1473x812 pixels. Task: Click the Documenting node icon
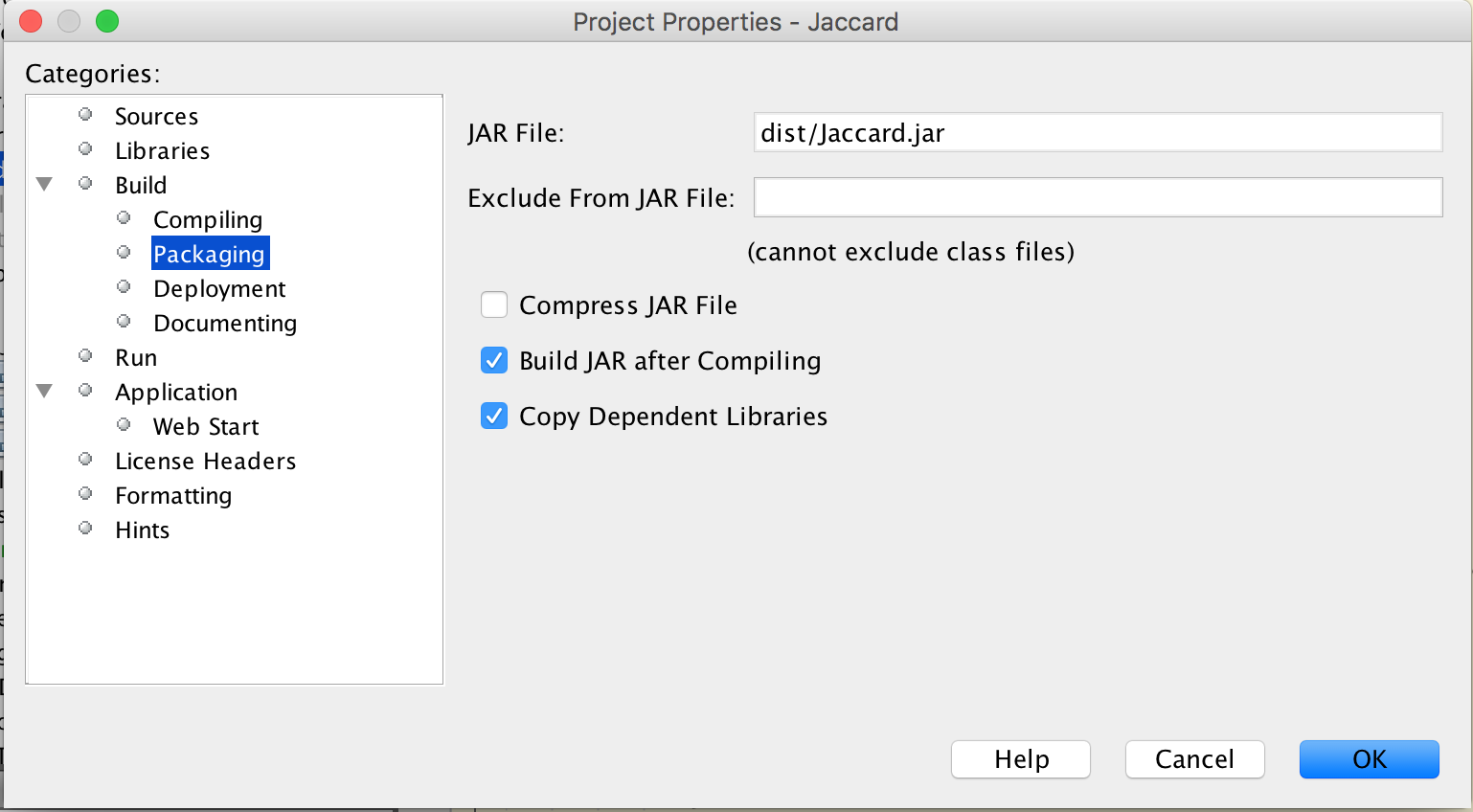point(123,321)
